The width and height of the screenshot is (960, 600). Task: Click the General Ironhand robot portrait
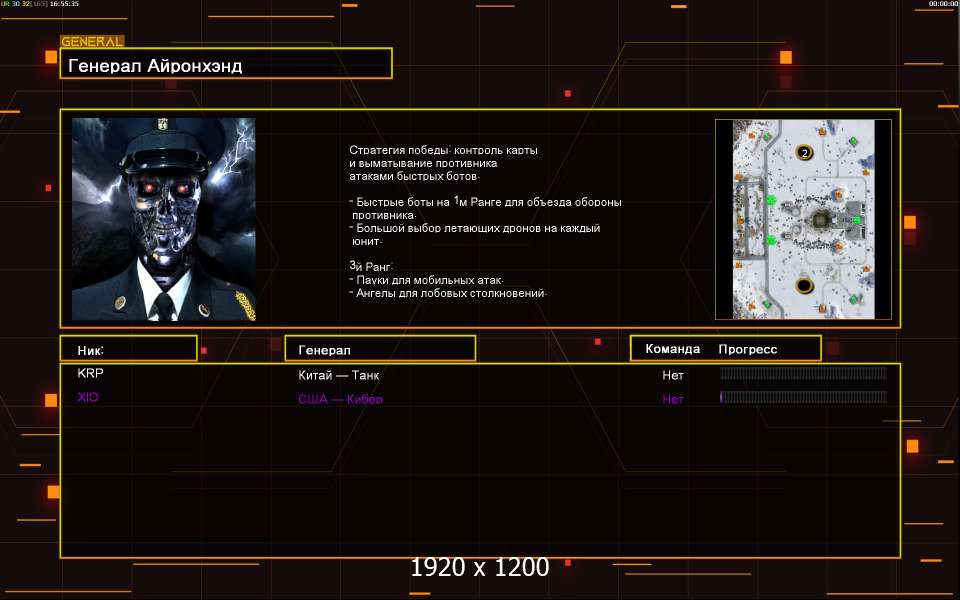click(x=163, y=219)
